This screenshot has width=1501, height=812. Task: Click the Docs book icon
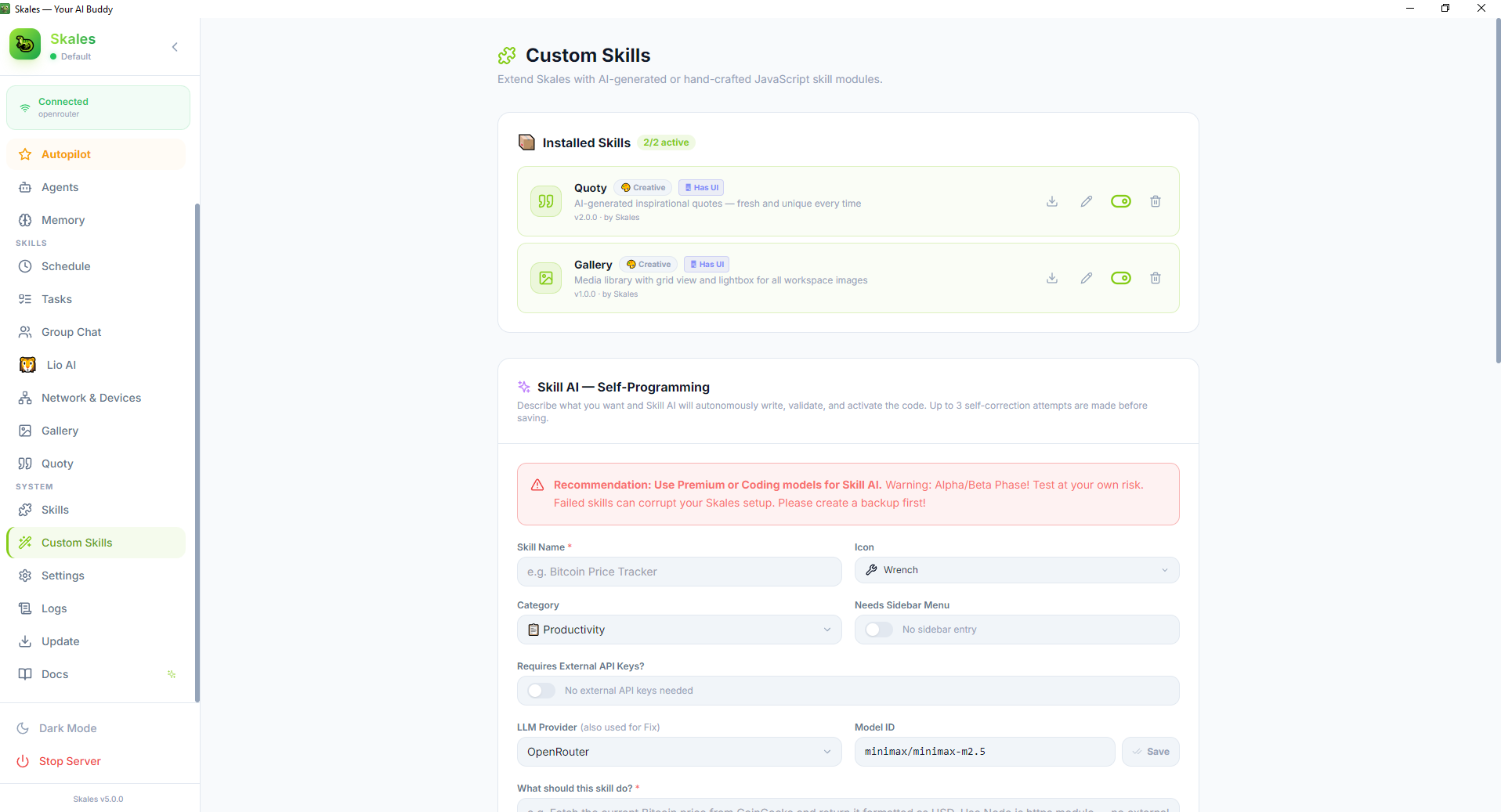point(25,674)
